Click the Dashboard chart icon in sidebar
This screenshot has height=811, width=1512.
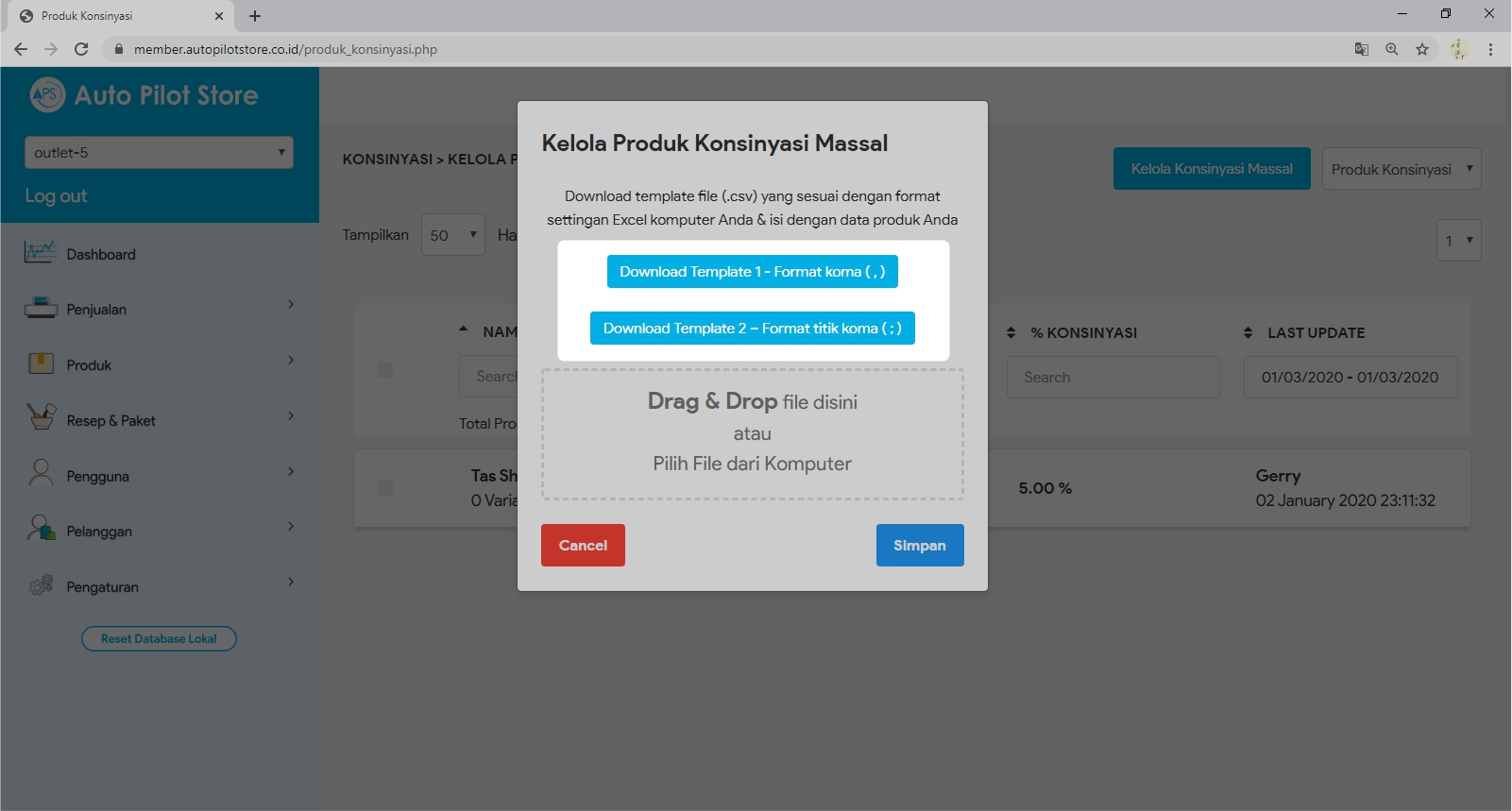[x=41, y=253]
